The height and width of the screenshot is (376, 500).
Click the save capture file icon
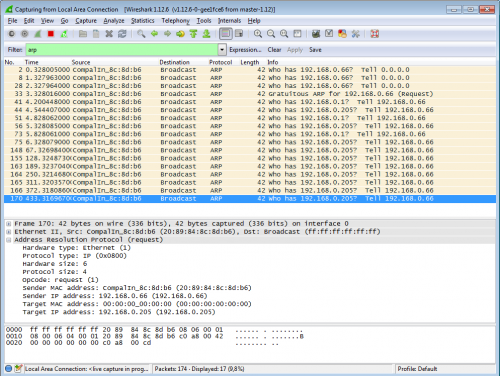point(96,34)
